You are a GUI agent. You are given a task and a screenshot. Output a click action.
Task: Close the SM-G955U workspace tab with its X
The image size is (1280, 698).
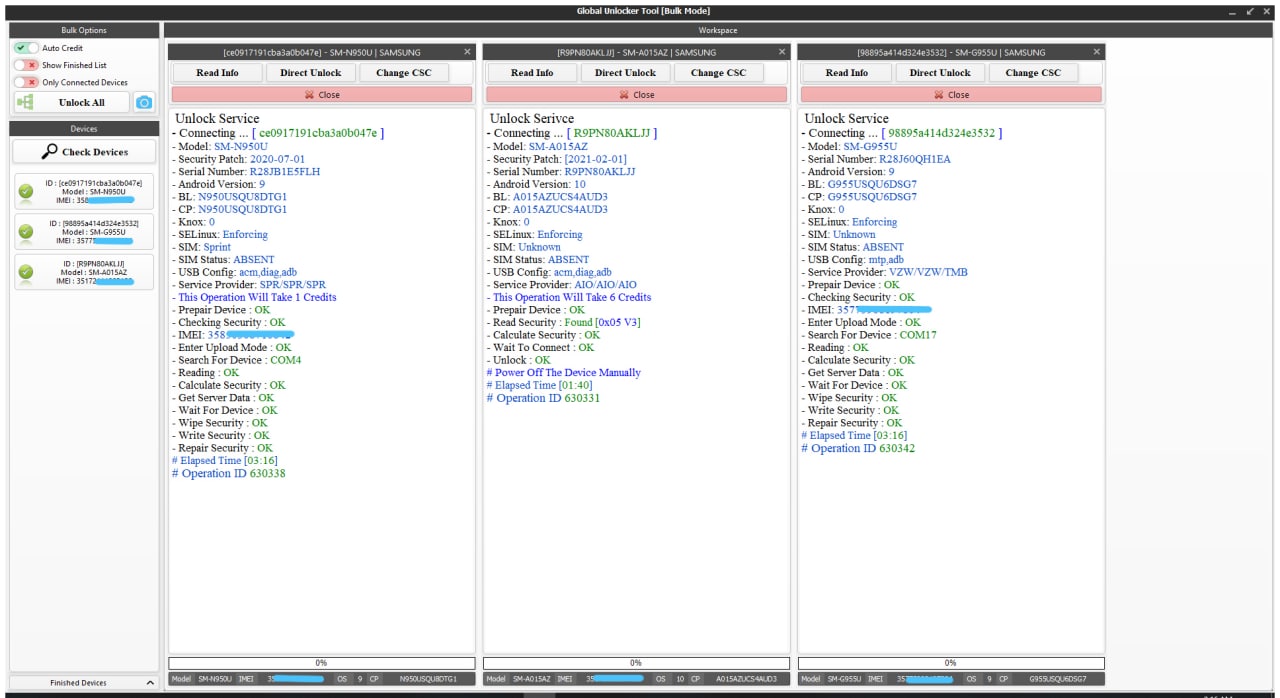point(1097,52)
